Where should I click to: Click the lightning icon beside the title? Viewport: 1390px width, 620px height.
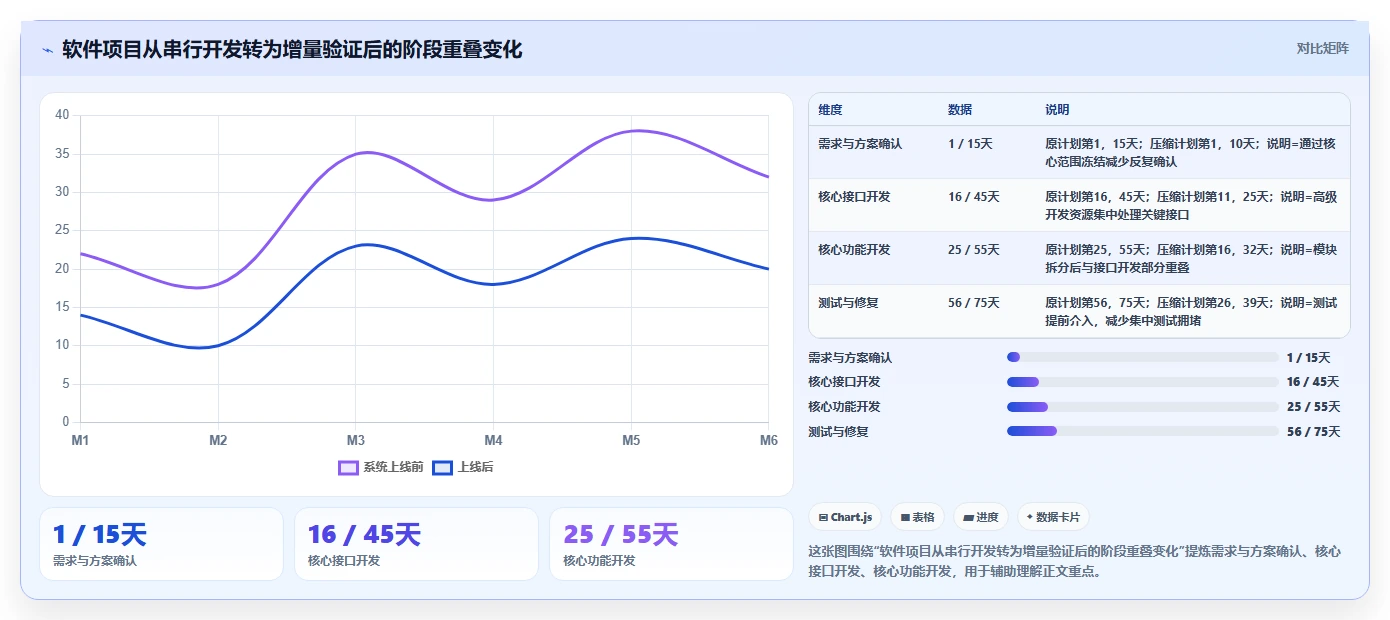pos(47,50)
